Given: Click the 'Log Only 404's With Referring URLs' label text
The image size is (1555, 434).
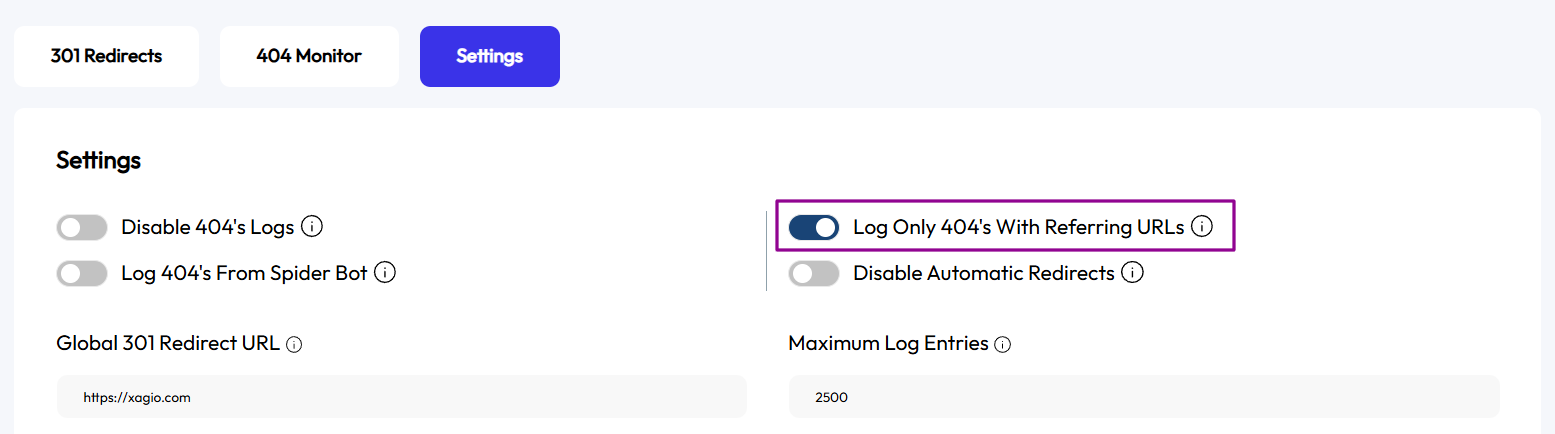Looking at the screenshot, I should click(1019, 227).
